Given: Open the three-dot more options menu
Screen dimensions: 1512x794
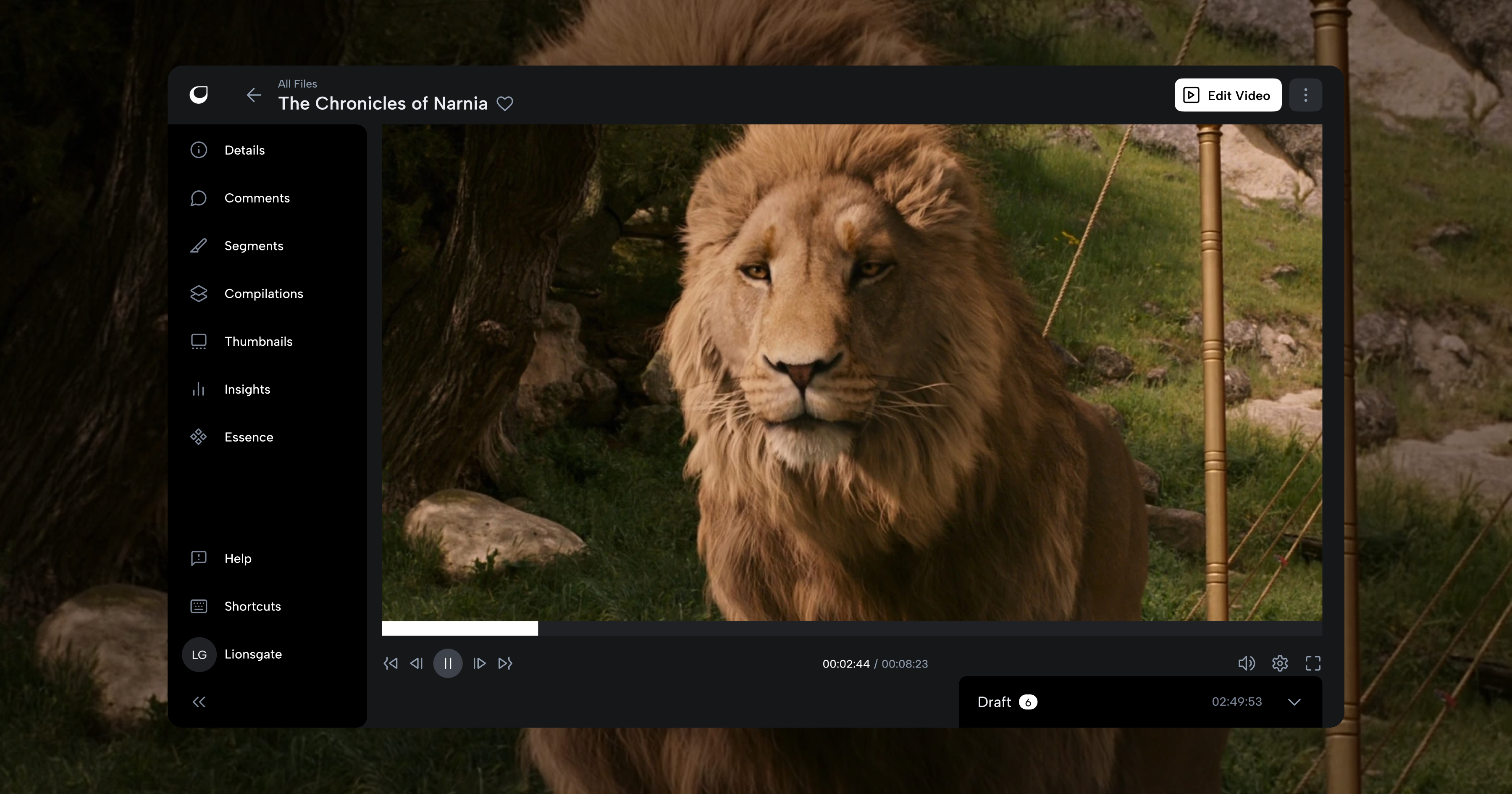Looking at the screenshot, I should point(1305,95).
